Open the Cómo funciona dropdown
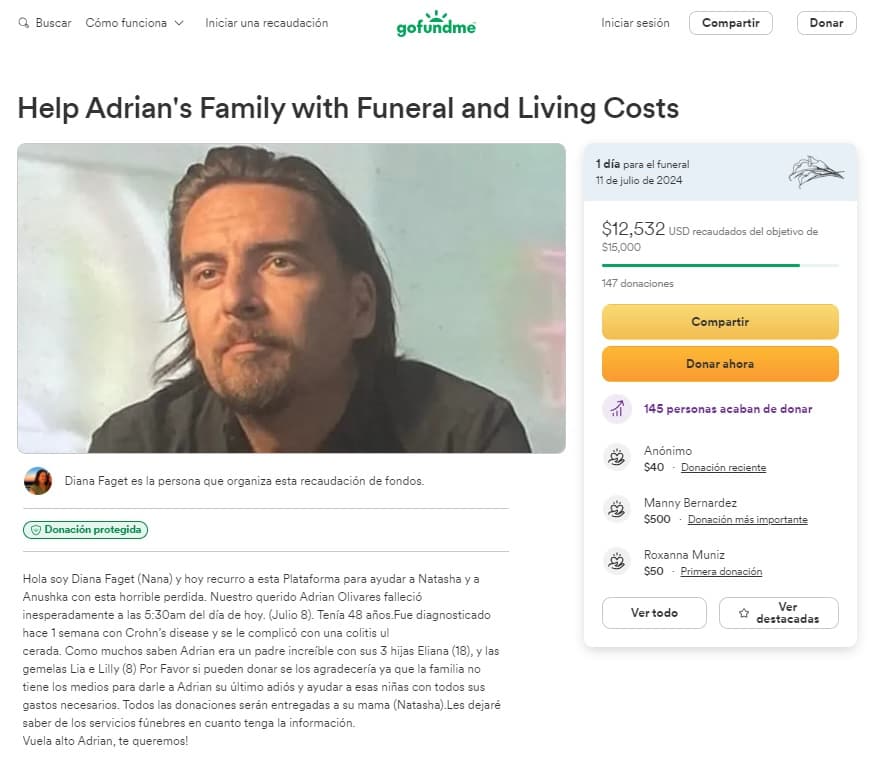Image resolution: width=881 pixels, height=767 pixels. click(135, 22)
